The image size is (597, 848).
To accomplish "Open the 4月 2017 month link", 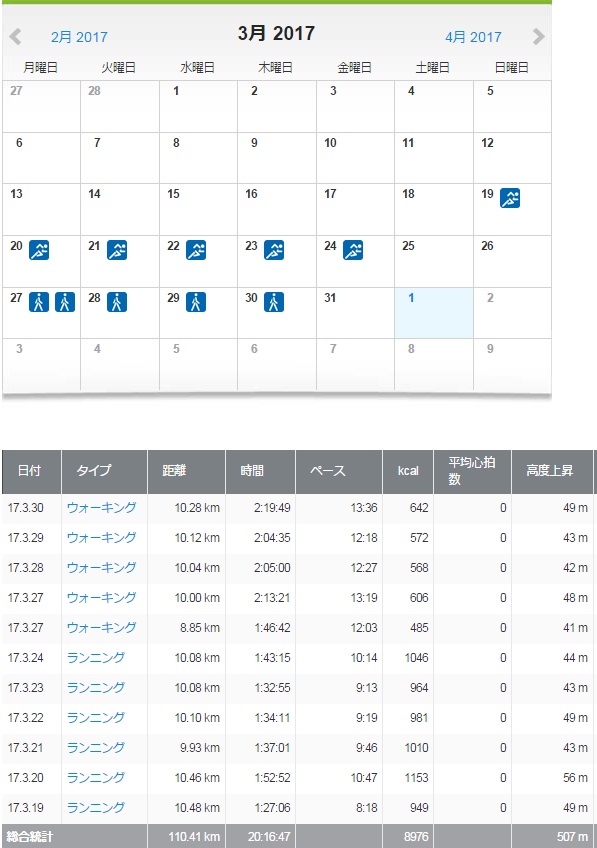I will click(473, 37).
